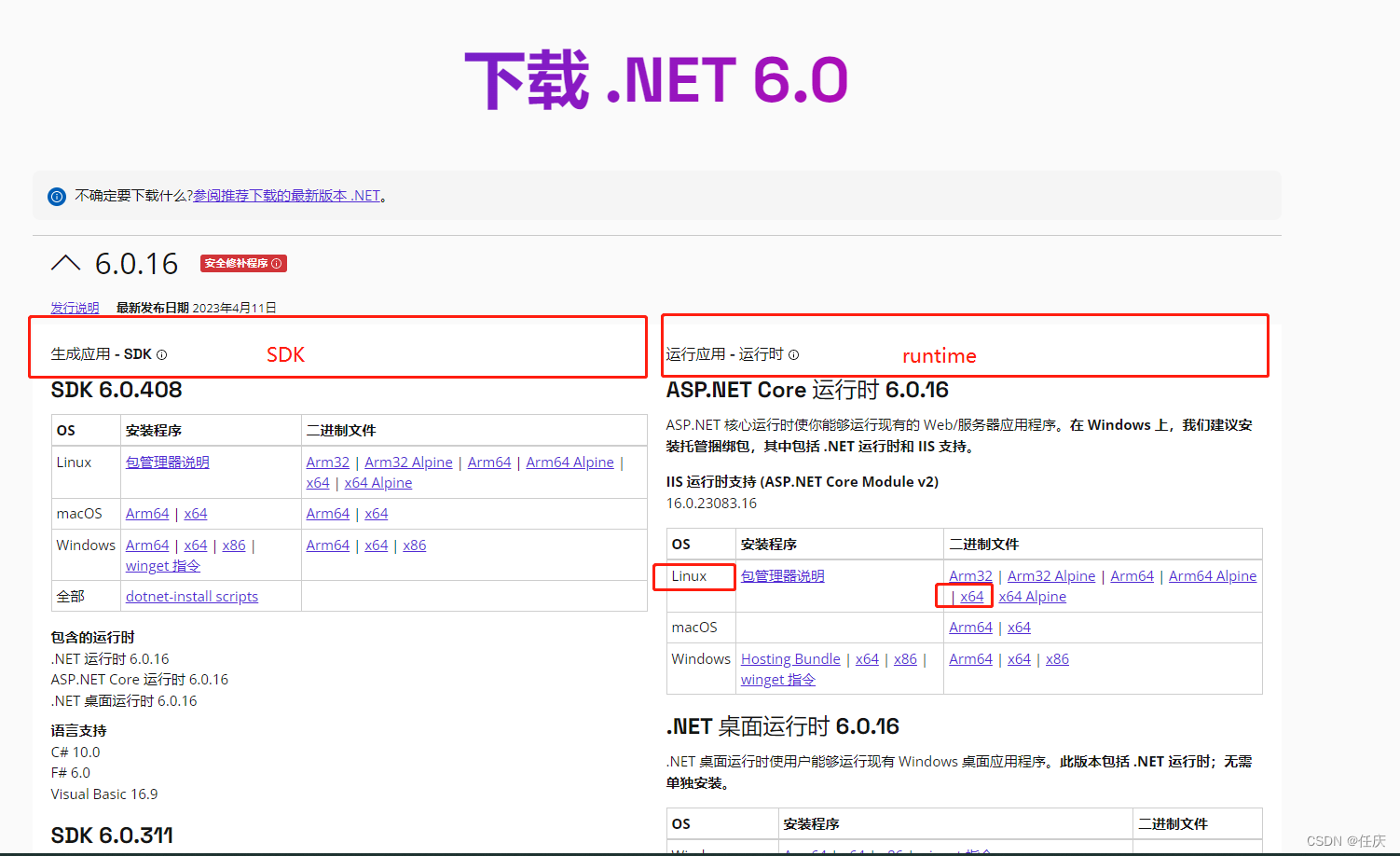Image resolution: width=1400 pixels, height=856 pixels.
Task: Download ASP.NET Core Windows x86 binary
Action: click(1058, 659)
